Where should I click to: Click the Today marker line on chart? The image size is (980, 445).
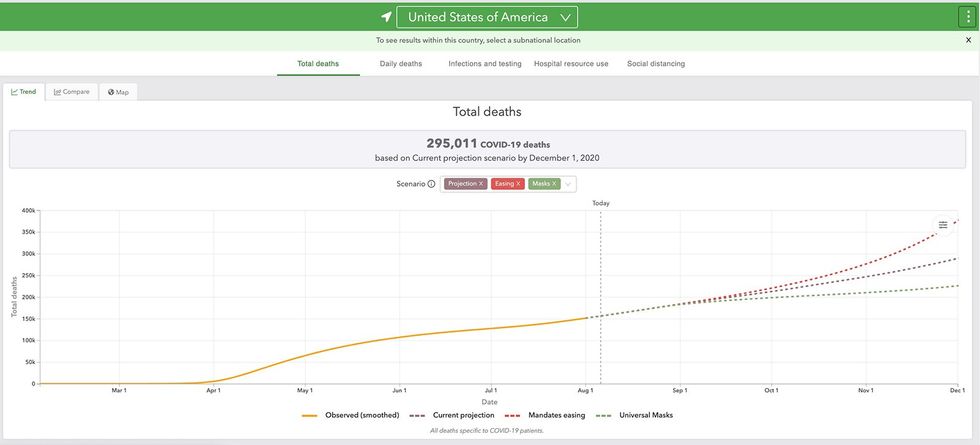click(x=601, y=294)
